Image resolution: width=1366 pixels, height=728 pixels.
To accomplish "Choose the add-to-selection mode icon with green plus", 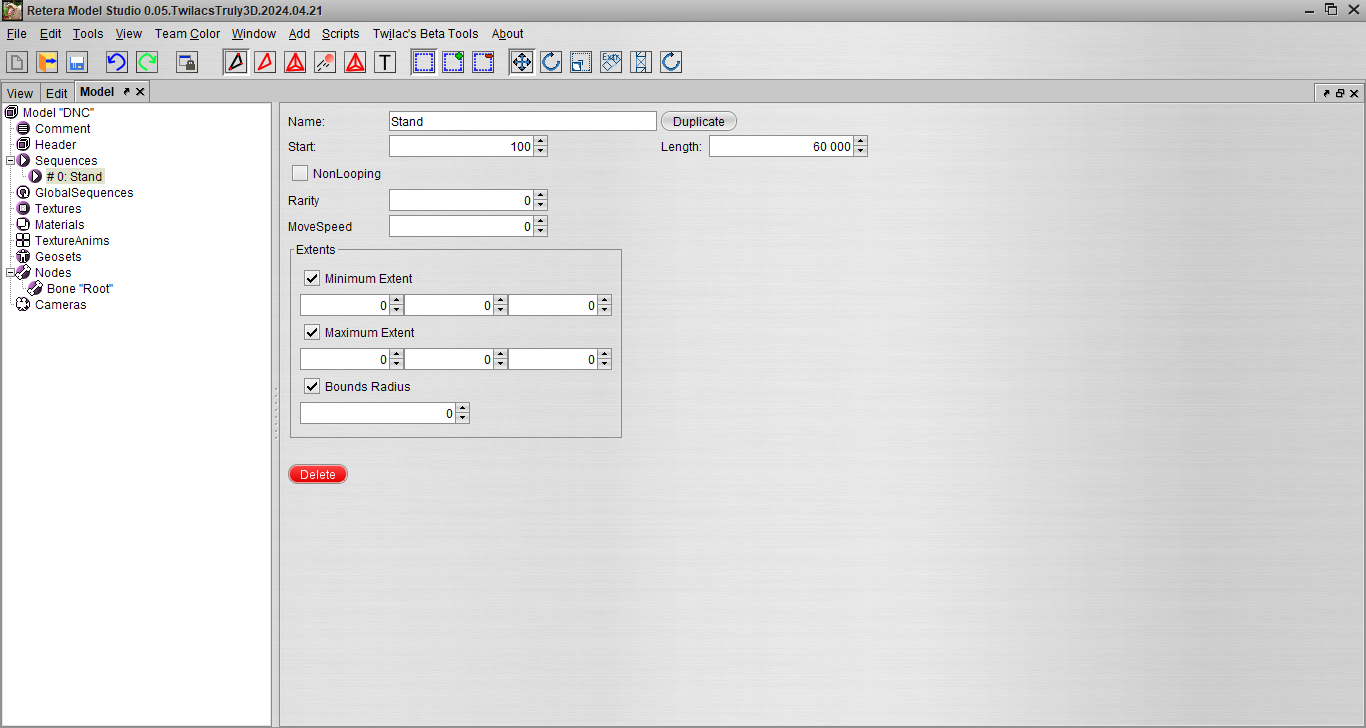I will [x=454, y=62].
